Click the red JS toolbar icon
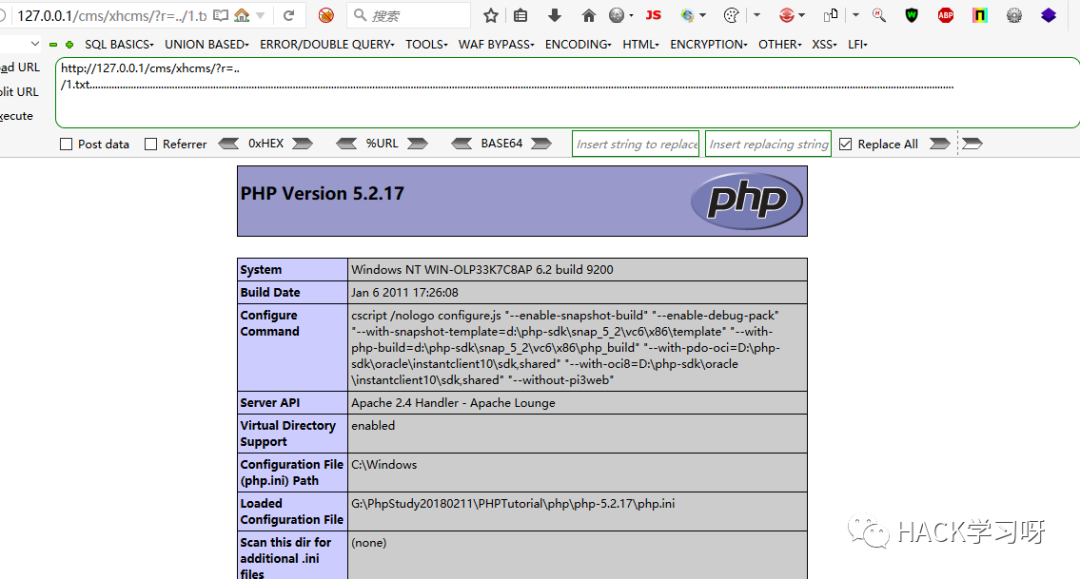The height and width of the screenshot is (579, 1080). click(x=654, y=15)
